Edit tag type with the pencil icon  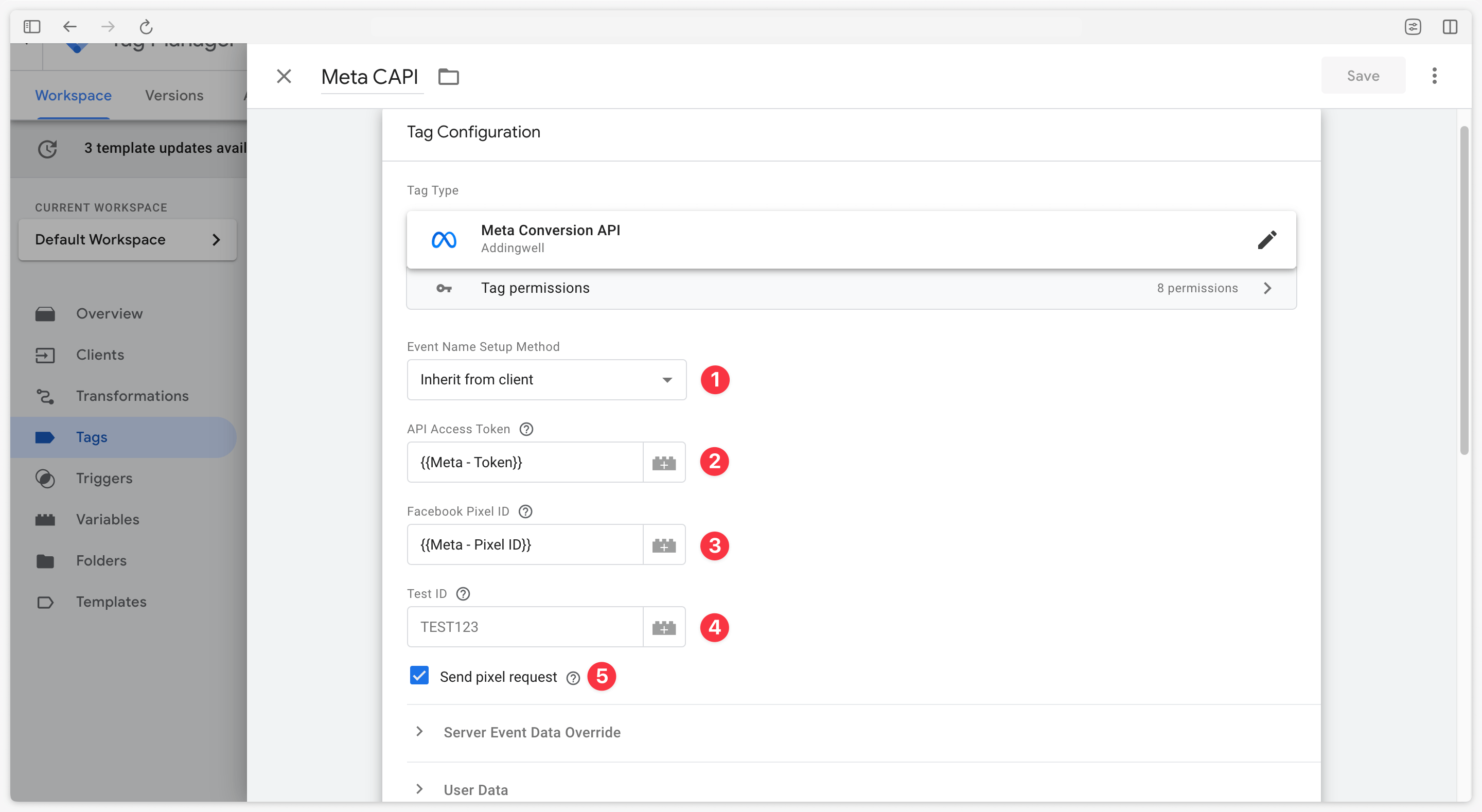[x=1267, y=239]
